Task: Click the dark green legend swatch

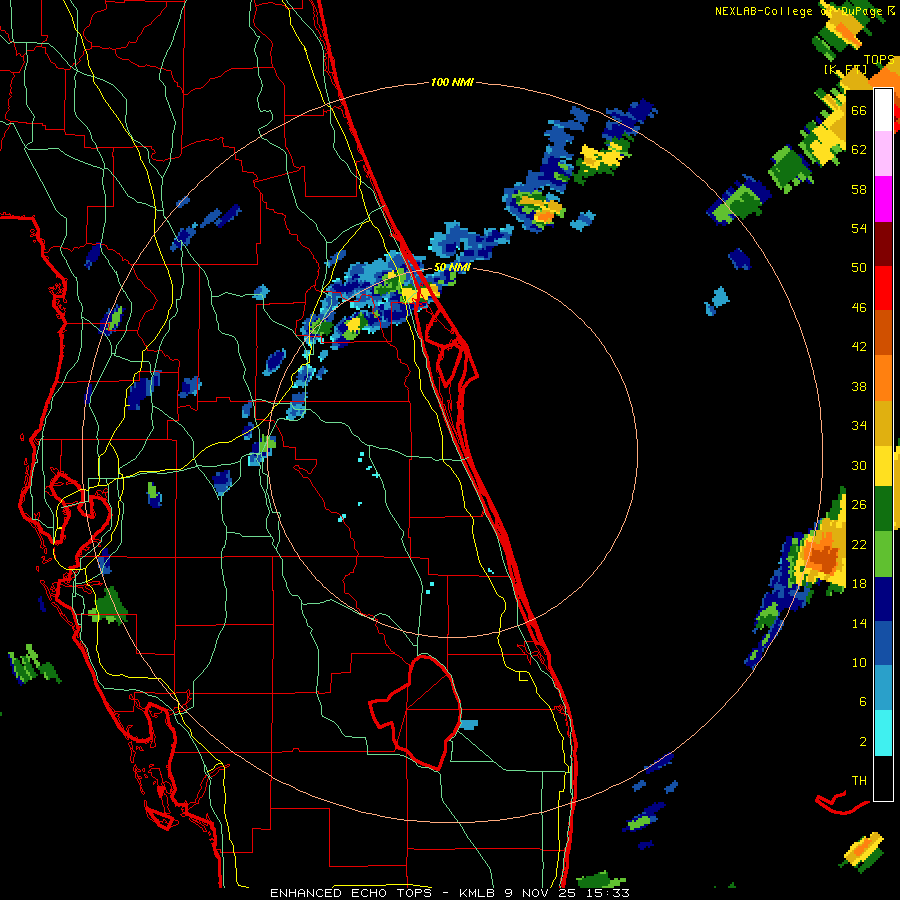Action: pos(883,509)
